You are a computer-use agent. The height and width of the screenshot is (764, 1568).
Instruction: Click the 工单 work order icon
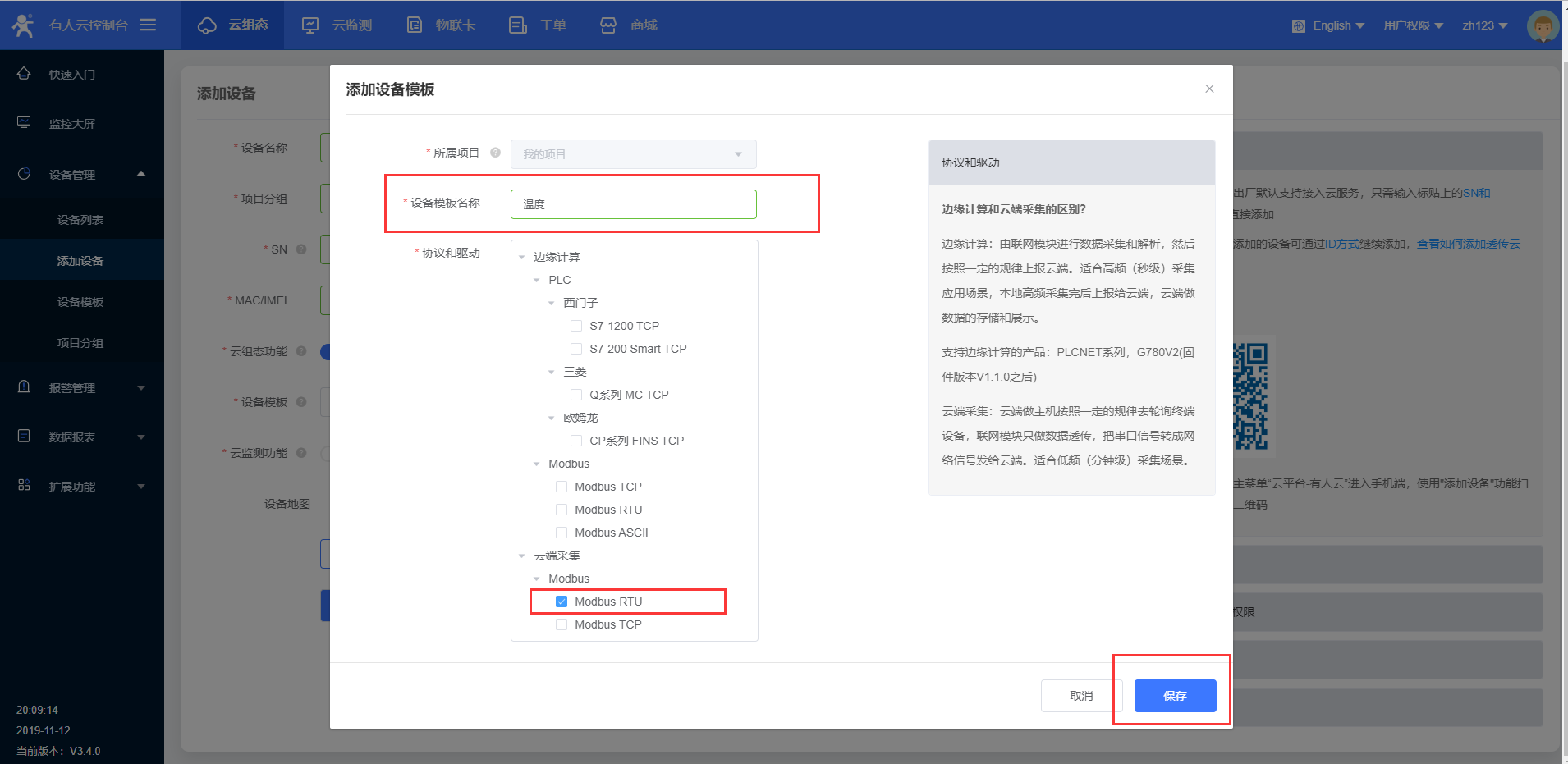point(517,25)
